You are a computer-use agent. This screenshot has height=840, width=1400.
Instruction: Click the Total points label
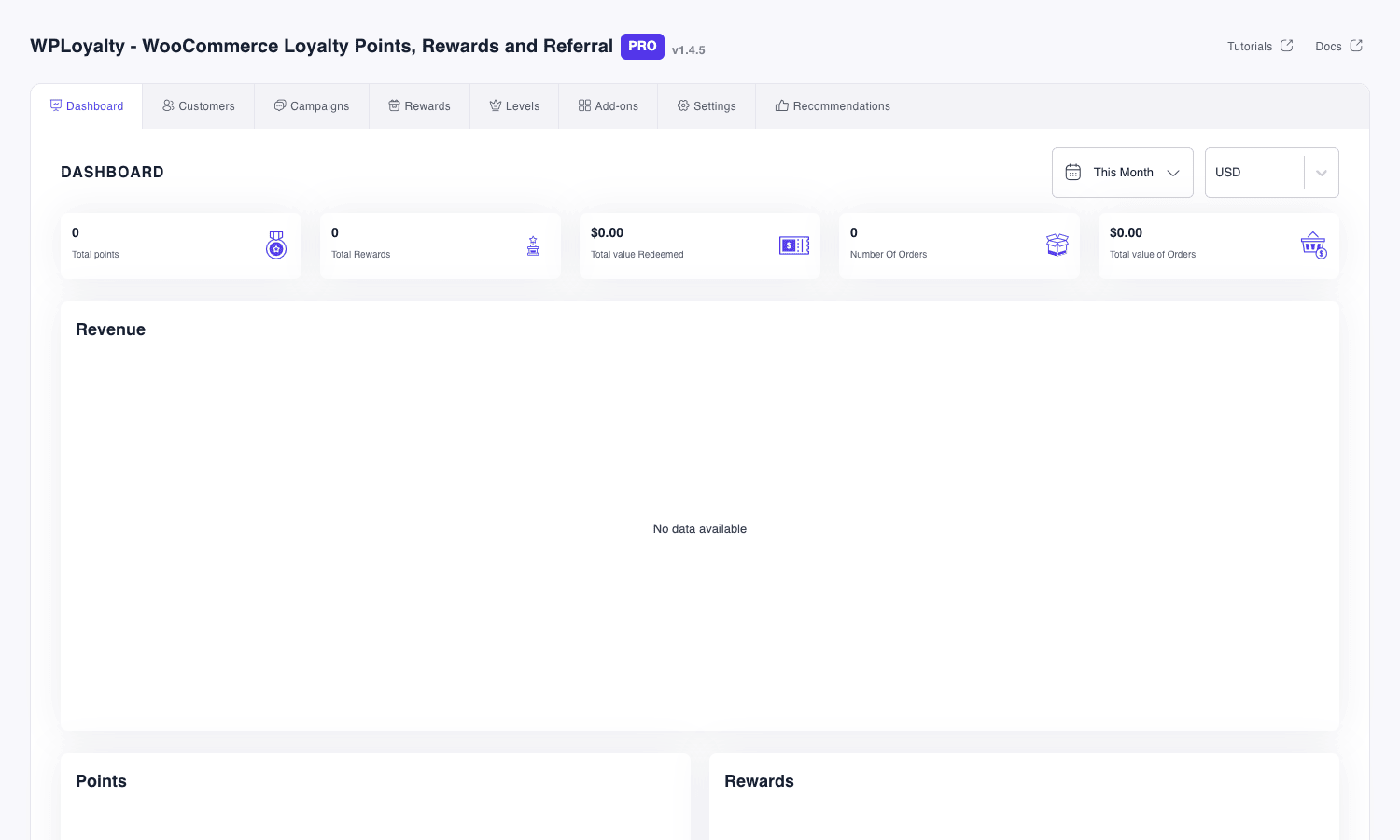[x=95, y=254]
